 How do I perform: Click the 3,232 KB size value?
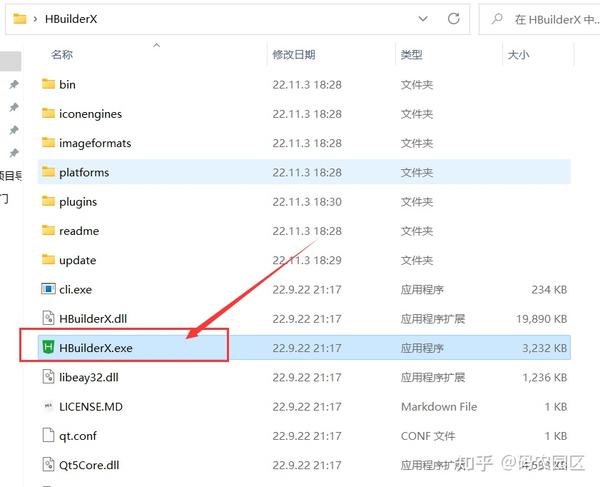click(545, 348)
